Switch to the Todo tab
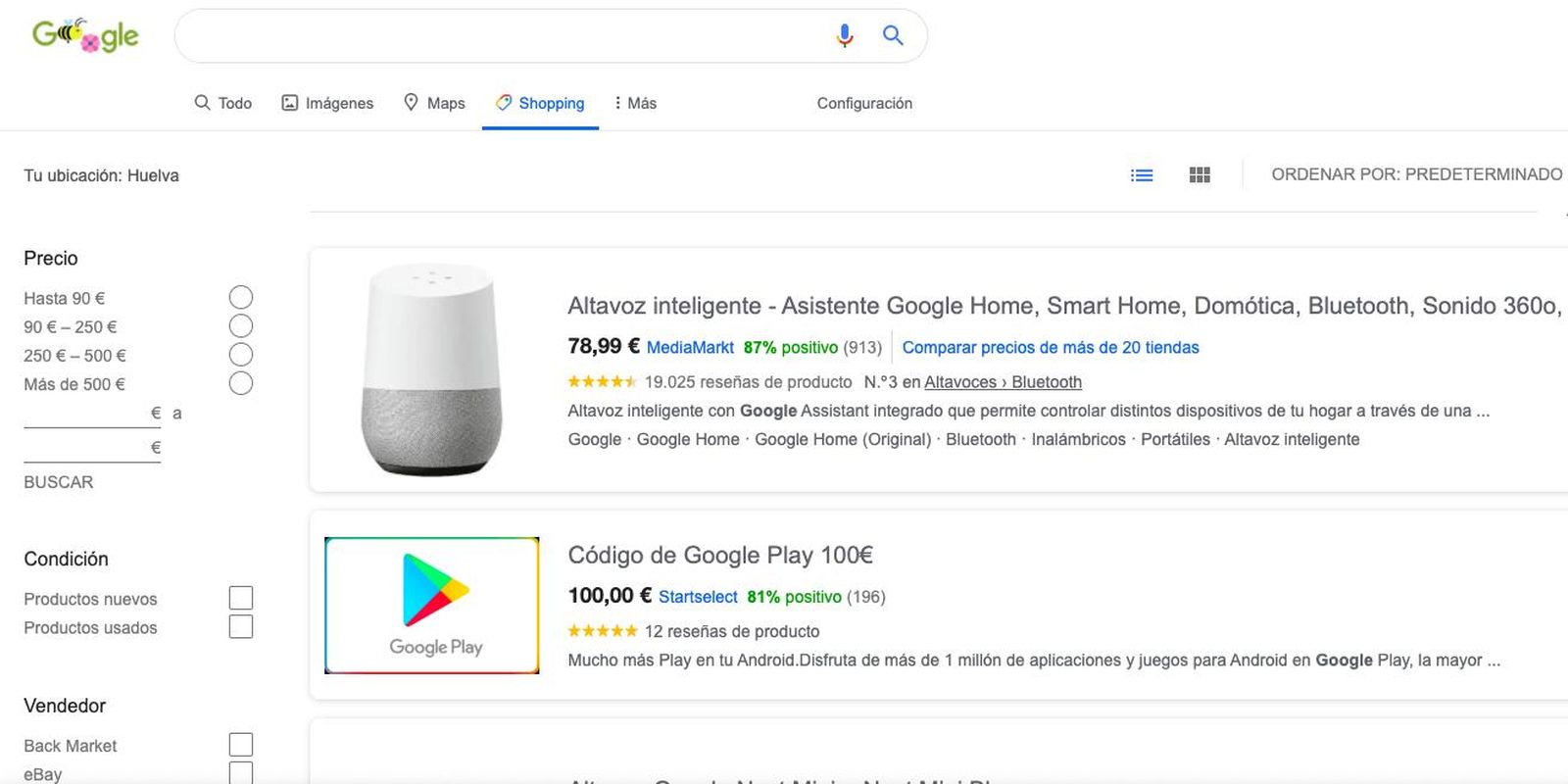Screen dimensions: 1568x784 click(223, 102)
